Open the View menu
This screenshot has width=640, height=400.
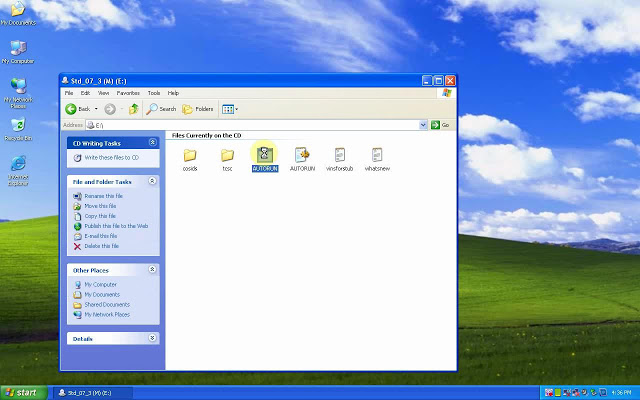click(103, 93)
